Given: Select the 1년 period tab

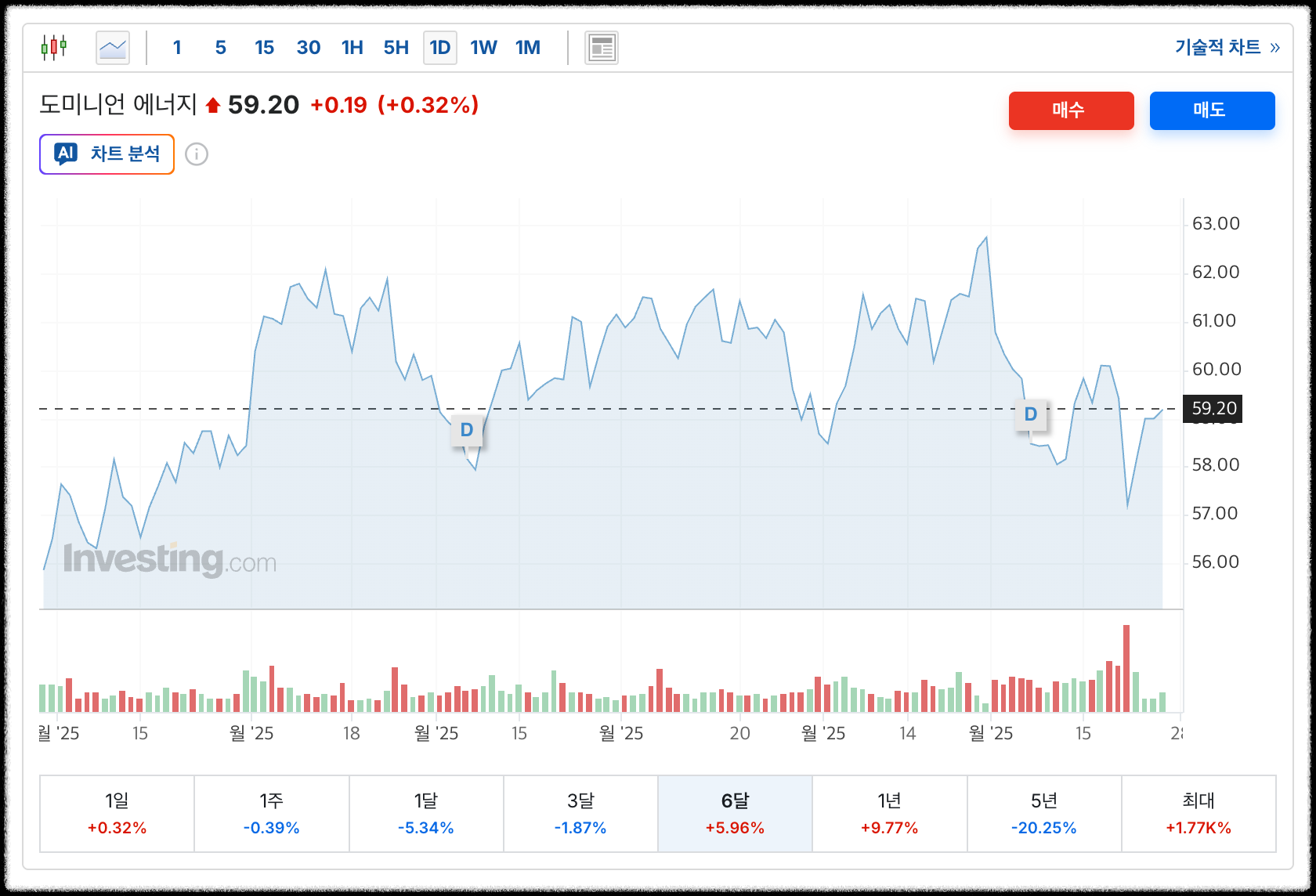Looking at the screenshot, I should (x=890, y=814).
